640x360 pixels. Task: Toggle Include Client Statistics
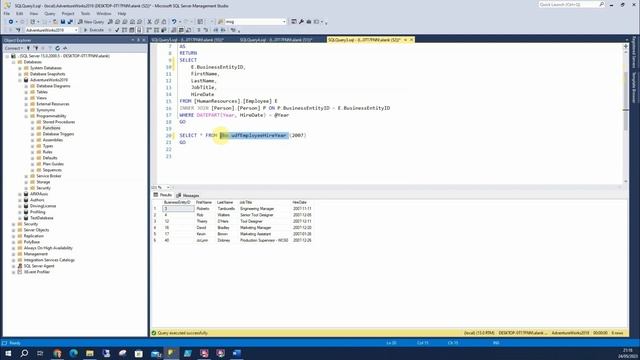164,30
